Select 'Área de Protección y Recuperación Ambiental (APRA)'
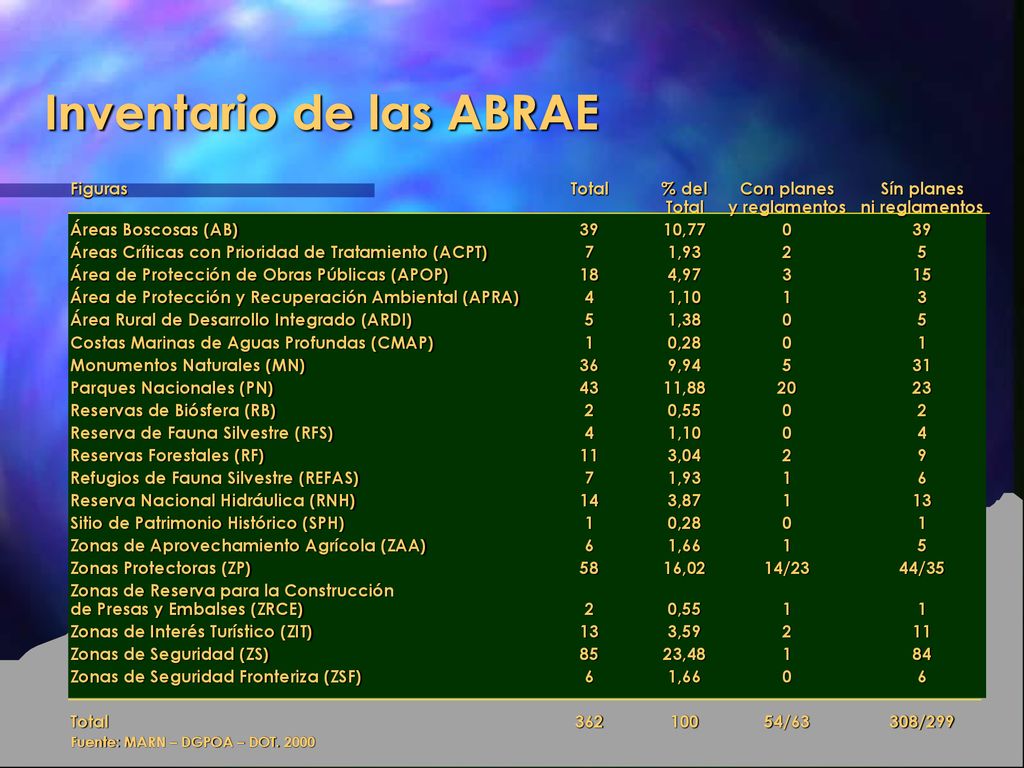 click(x=295, y=297)
